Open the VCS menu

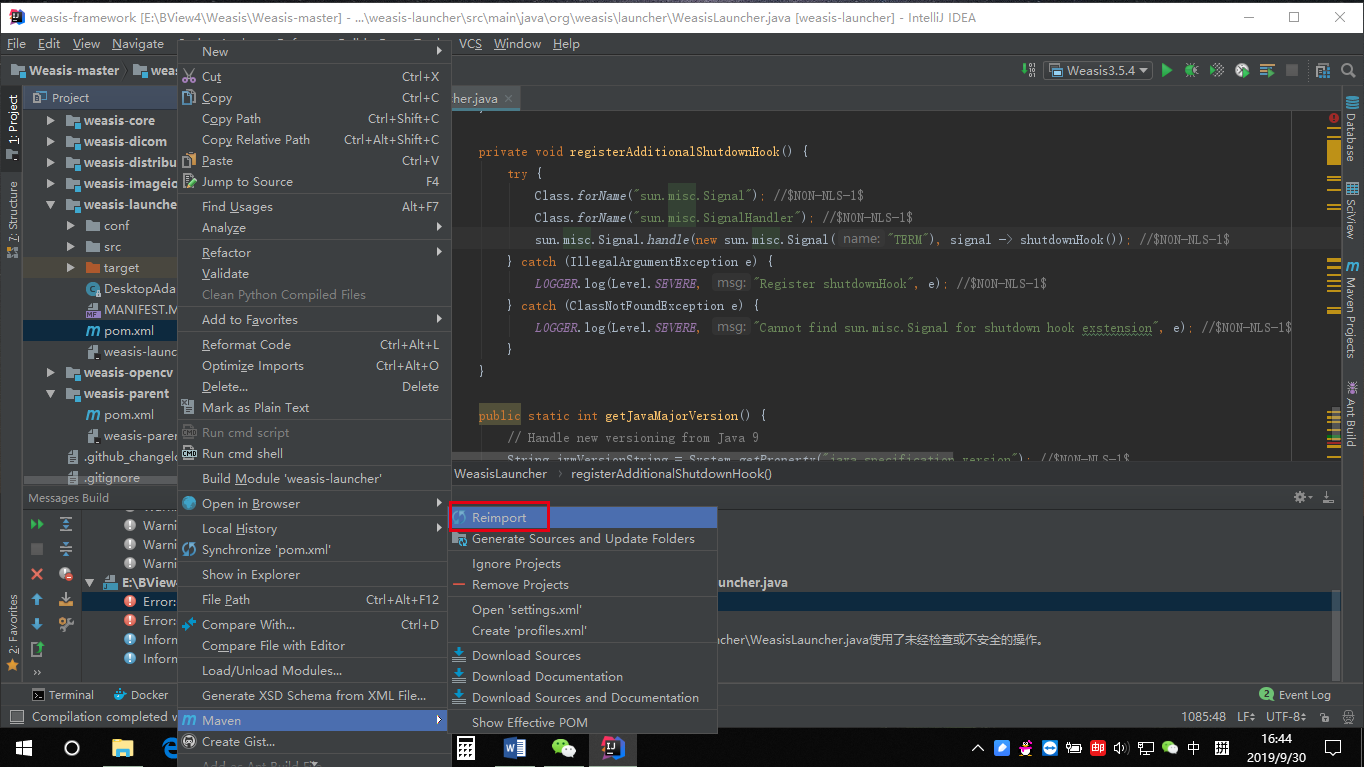pyautogui.click(x=468, y=44)
